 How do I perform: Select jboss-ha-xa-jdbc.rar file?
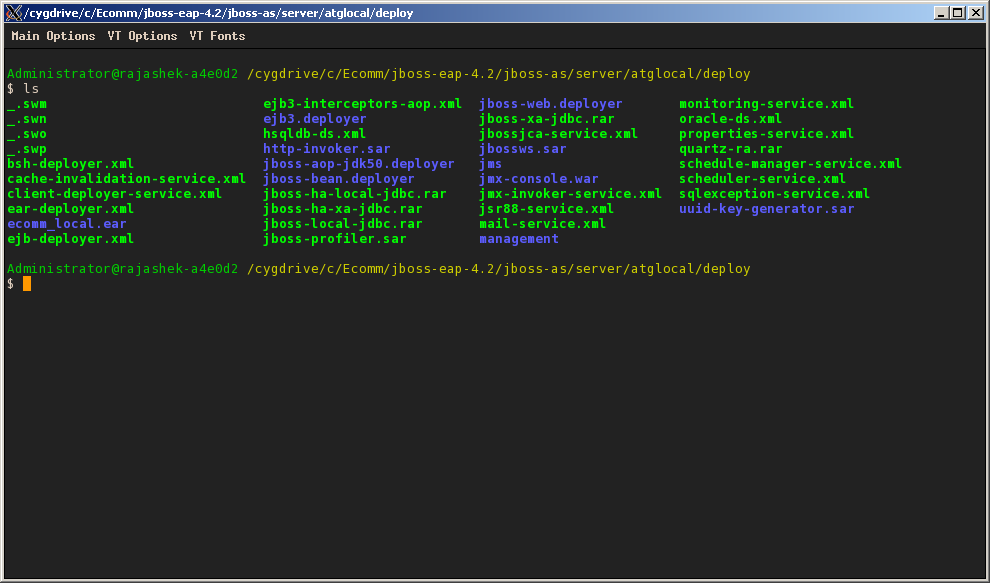click(x=343, y=209)
